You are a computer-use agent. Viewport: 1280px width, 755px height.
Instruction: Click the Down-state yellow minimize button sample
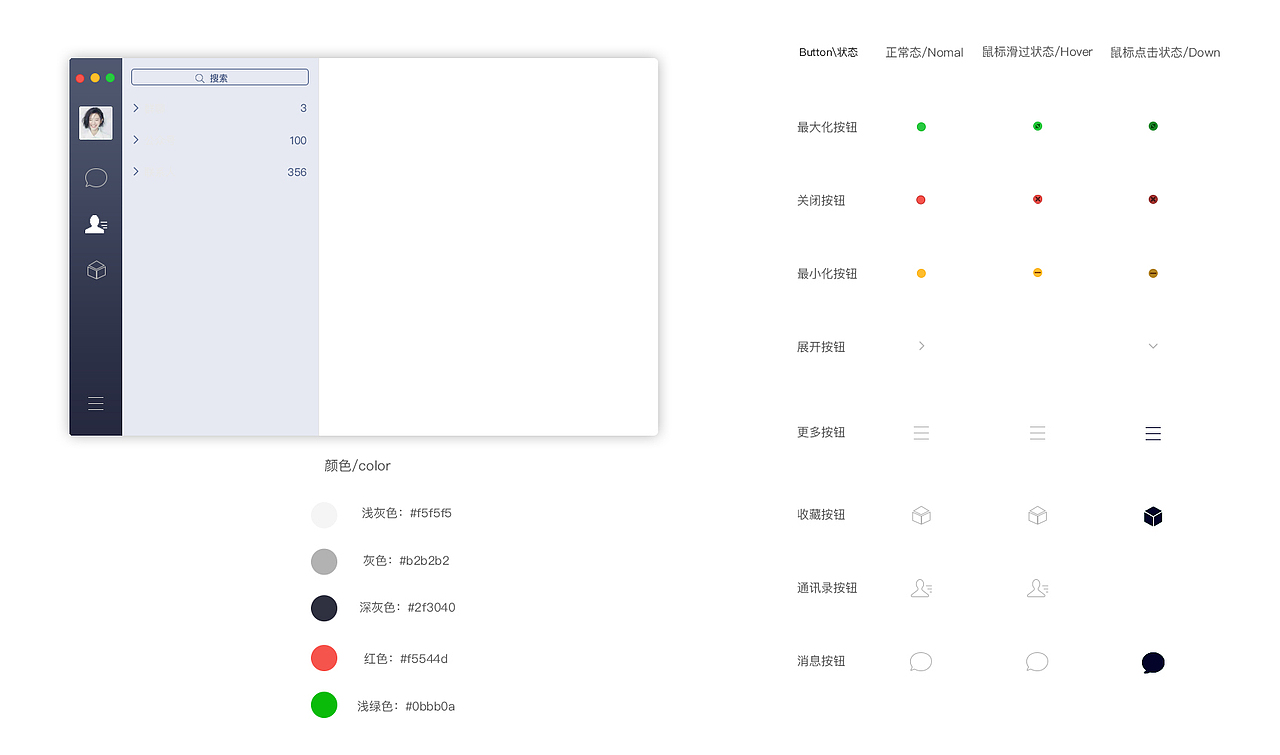coord(1152,272)
